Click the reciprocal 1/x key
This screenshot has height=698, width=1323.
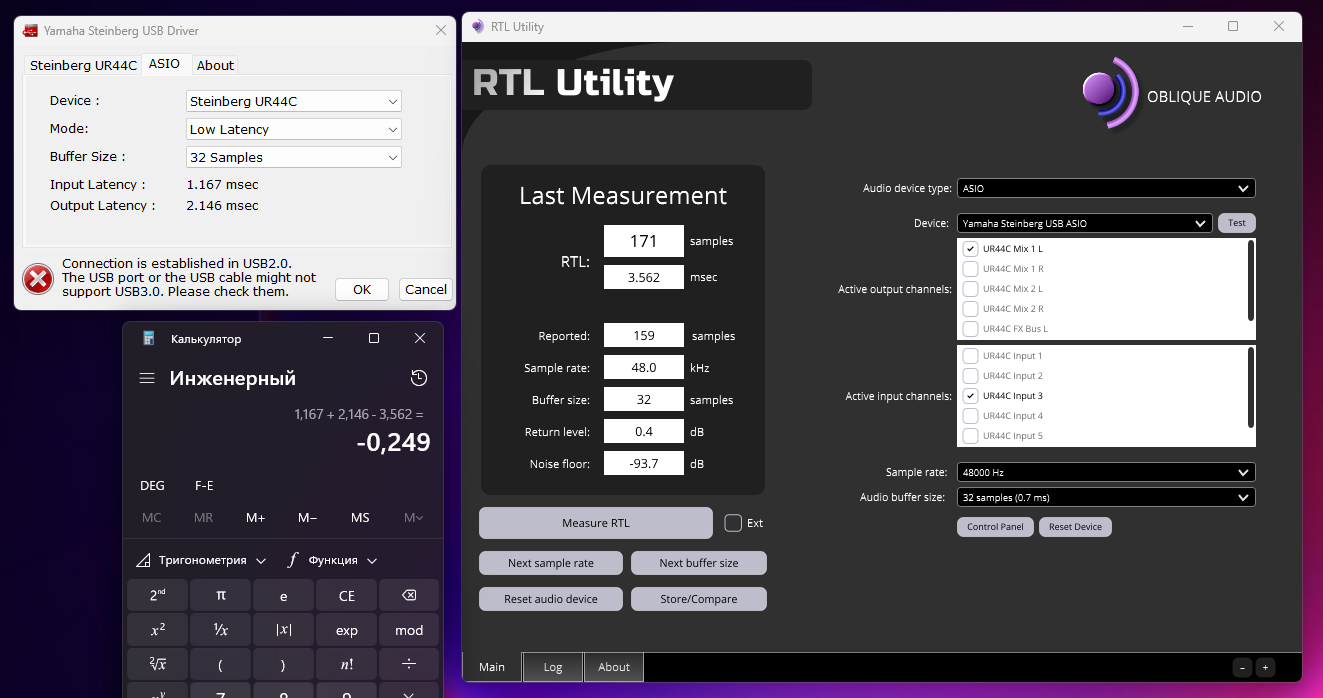221,630
